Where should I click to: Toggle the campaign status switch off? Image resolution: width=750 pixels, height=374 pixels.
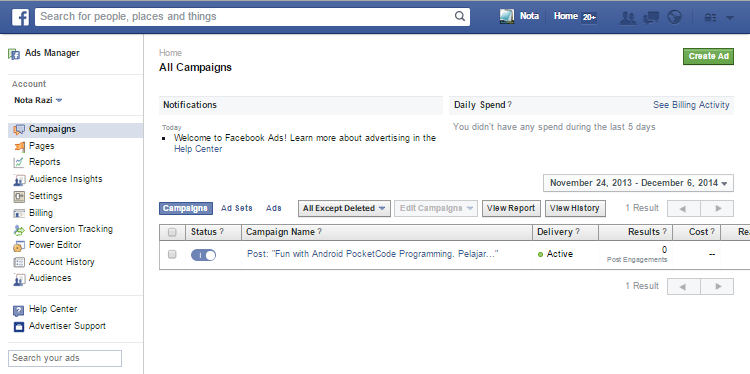click(x=203, y=255)
